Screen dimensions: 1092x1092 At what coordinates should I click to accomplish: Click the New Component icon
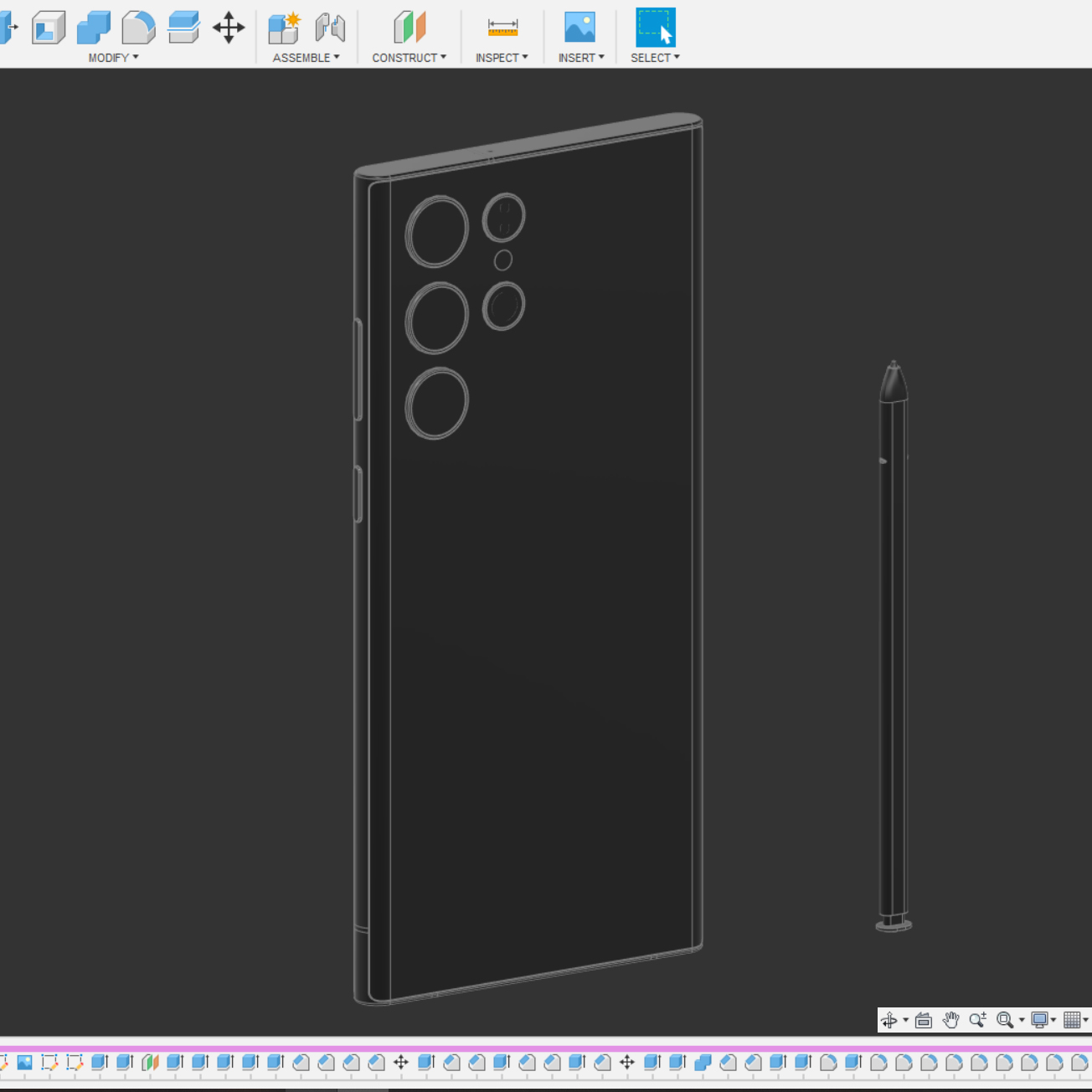(x=284, y=28)
